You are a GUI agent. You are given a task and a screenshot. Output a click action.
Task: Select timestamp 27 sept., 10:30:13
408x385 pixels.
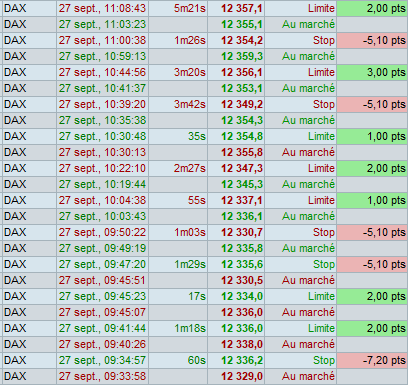(x=102, y=152)
